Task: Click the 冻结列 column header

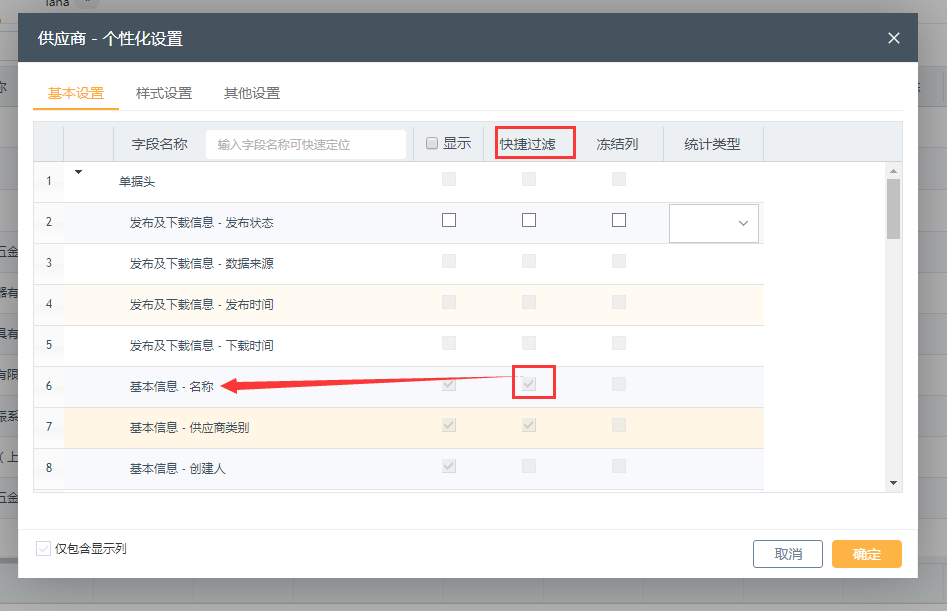Action: tap(617, 144)
